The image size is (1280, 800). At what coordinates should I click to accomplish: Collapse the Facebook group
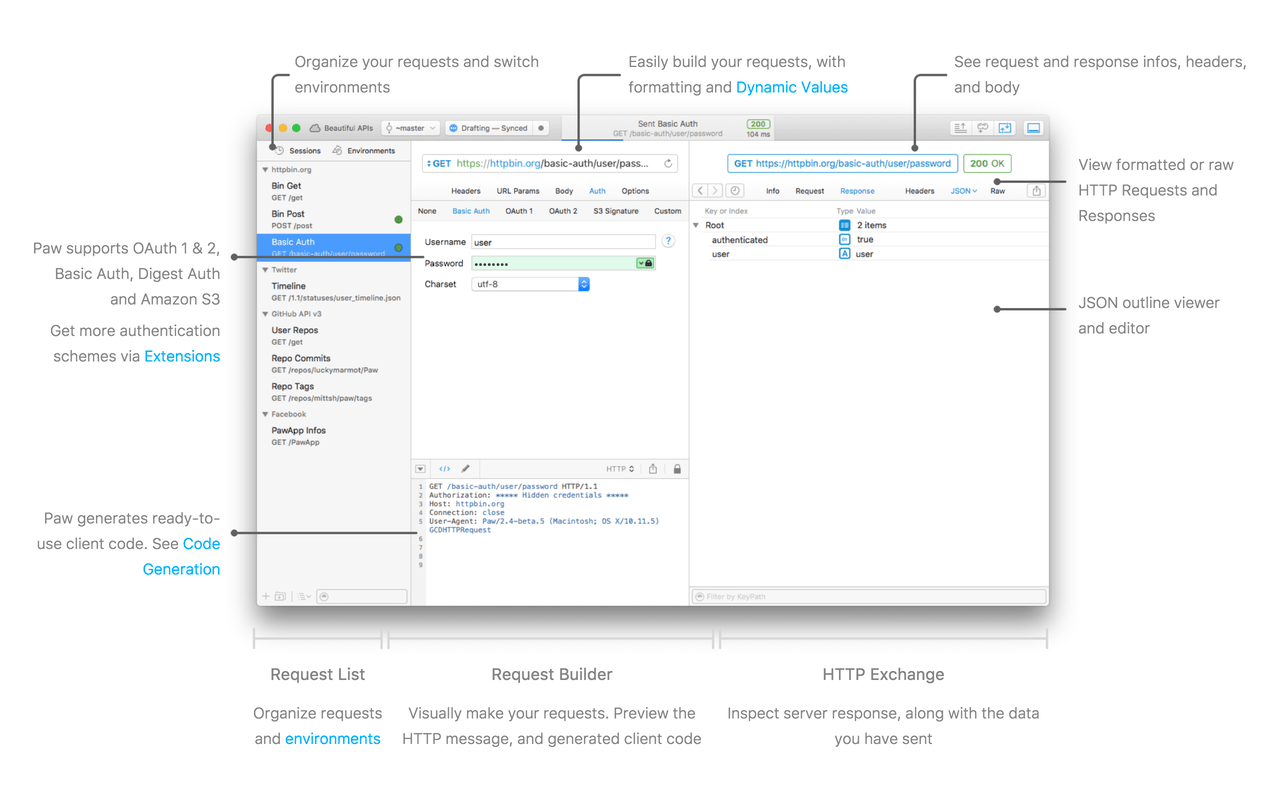coord(265,414)
